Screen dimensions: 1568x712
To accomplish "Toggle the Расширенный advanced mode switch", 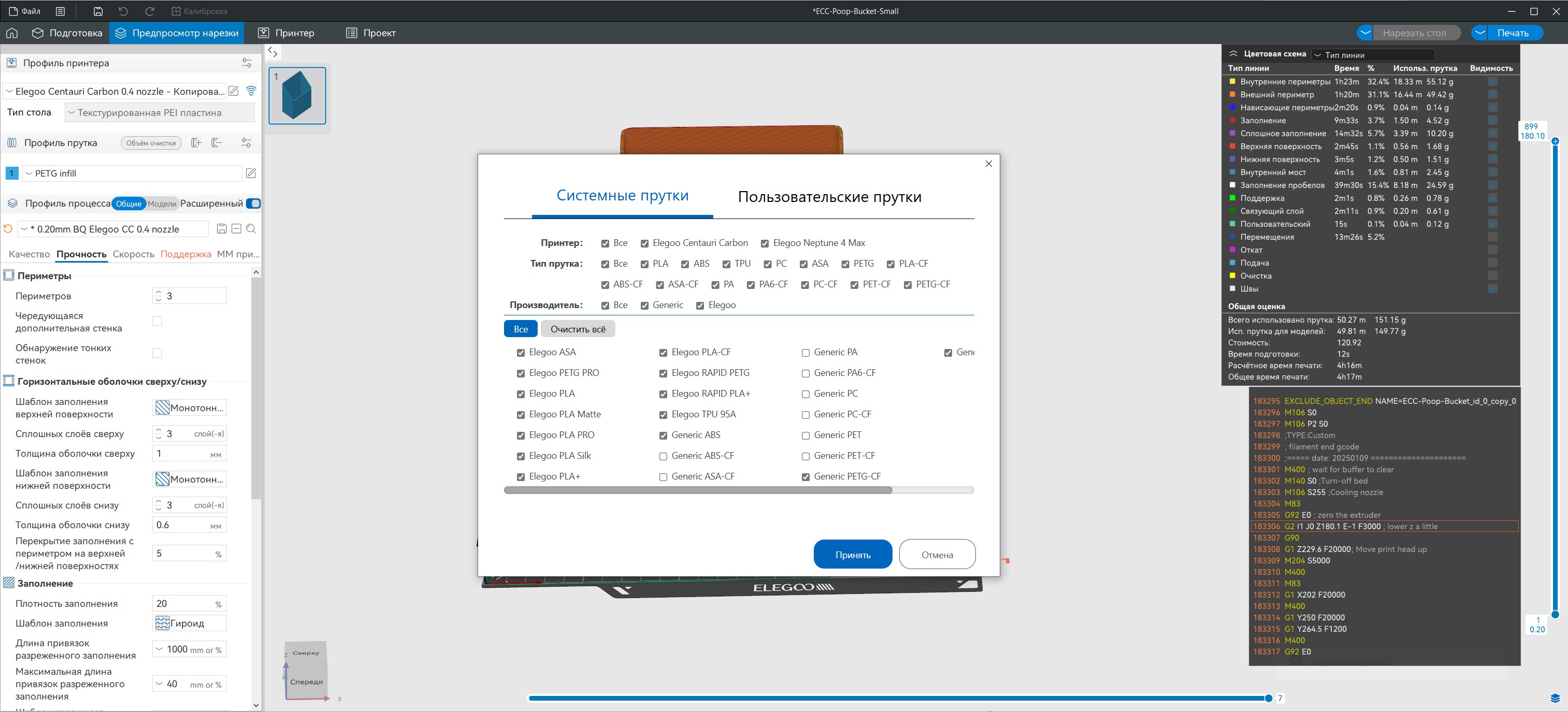I will tap(253, 204).
